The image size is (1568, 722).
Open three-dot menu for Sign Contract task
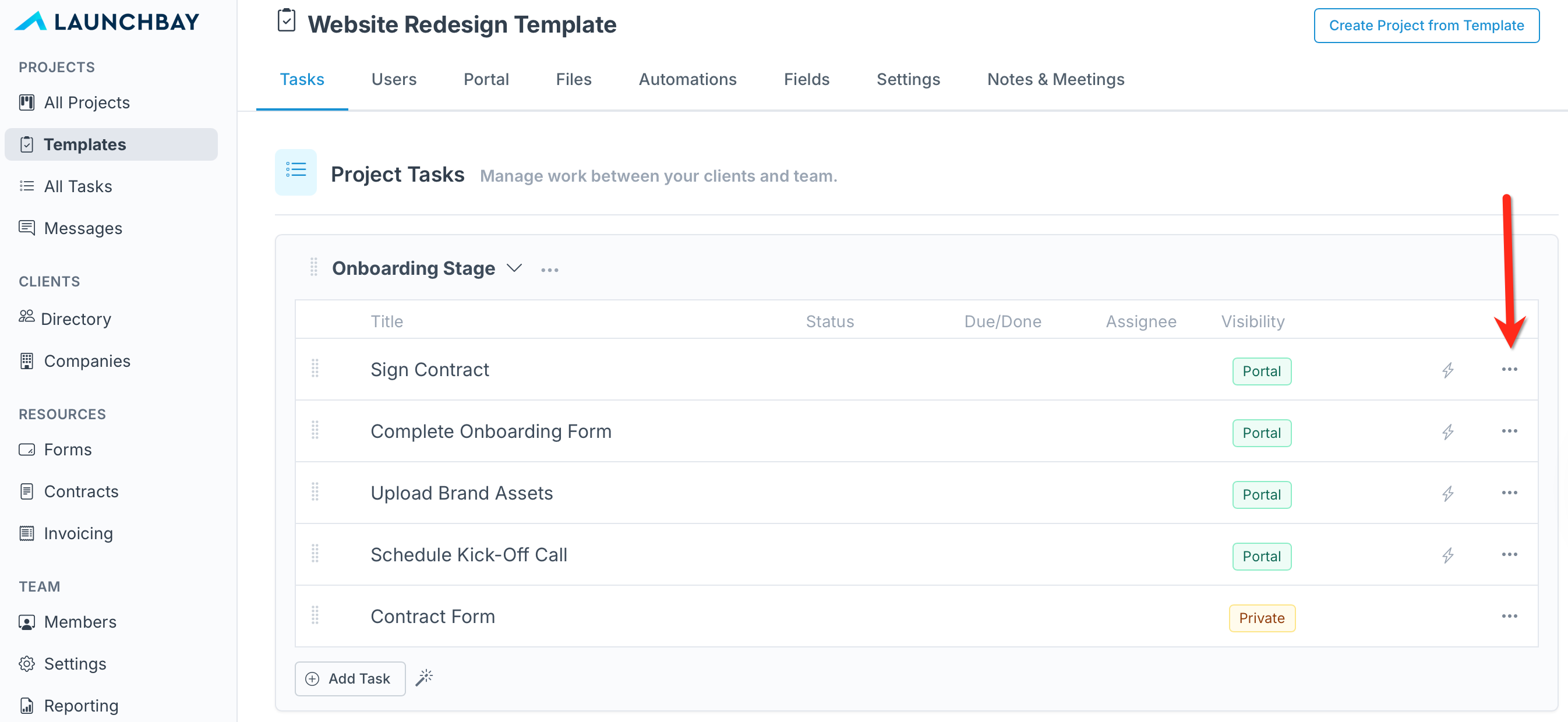coord(1509,369)
